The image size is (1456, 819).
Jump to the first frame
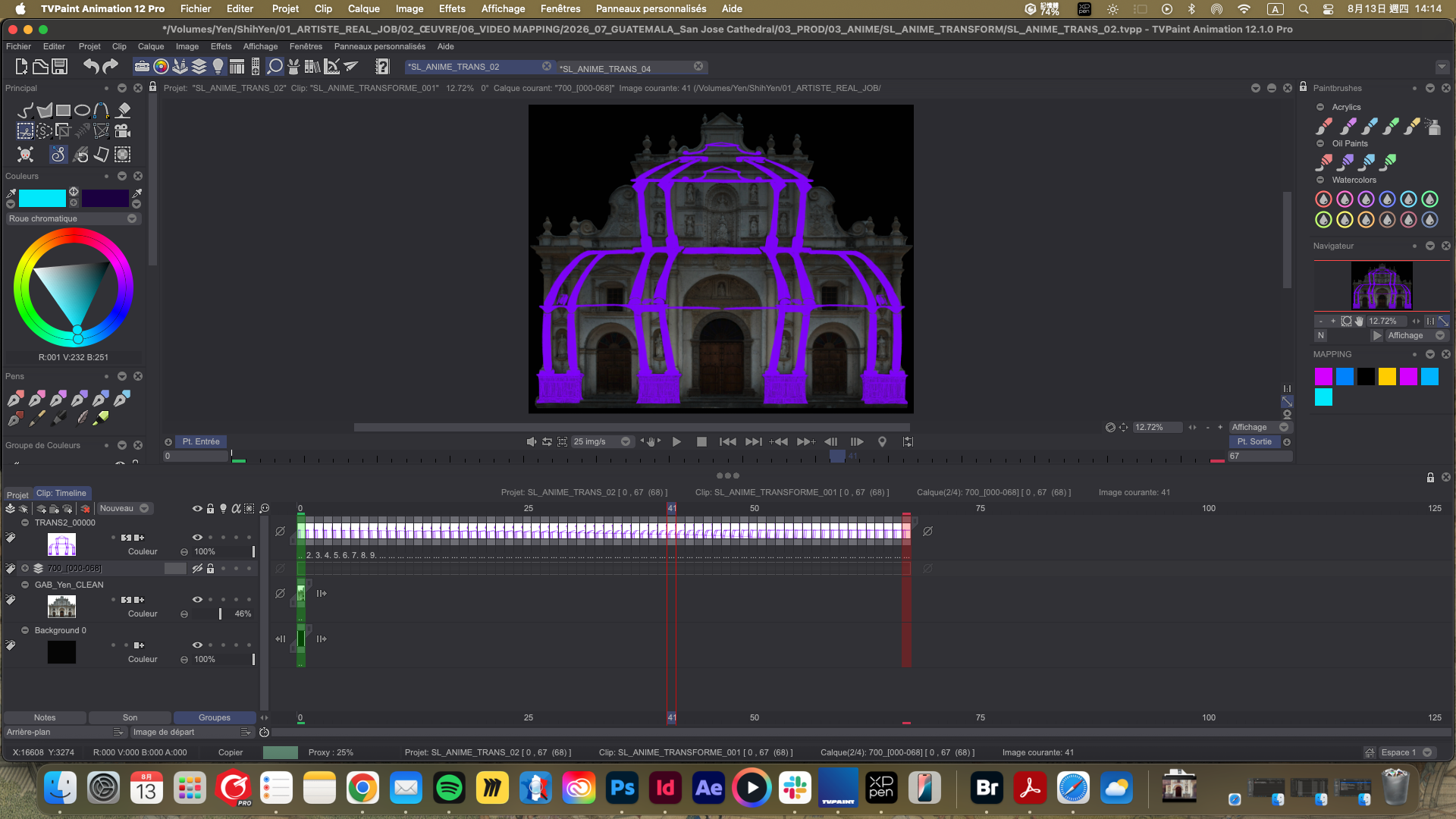727,442
